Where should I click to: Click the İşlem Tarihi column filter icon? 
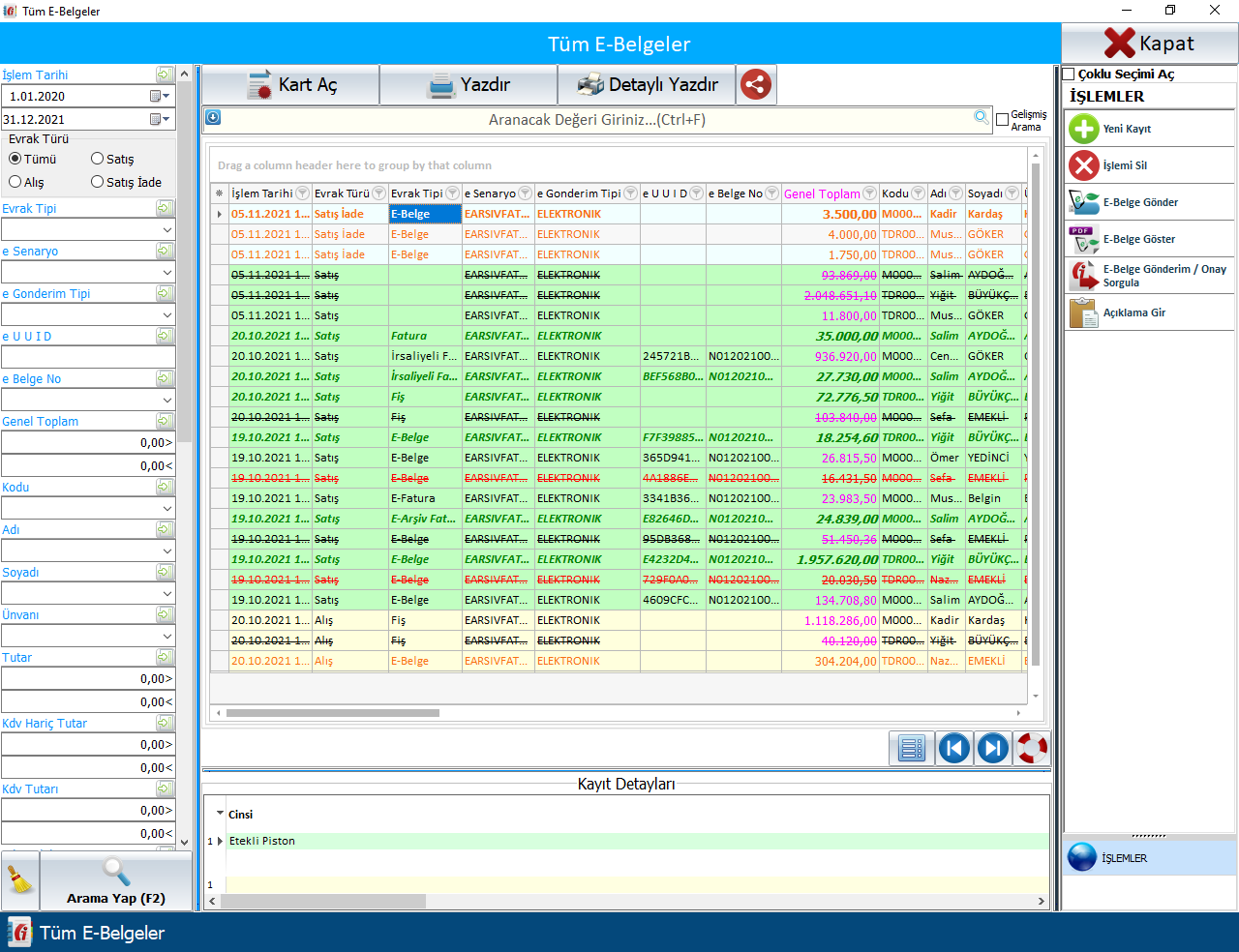(x=302, y=193)
